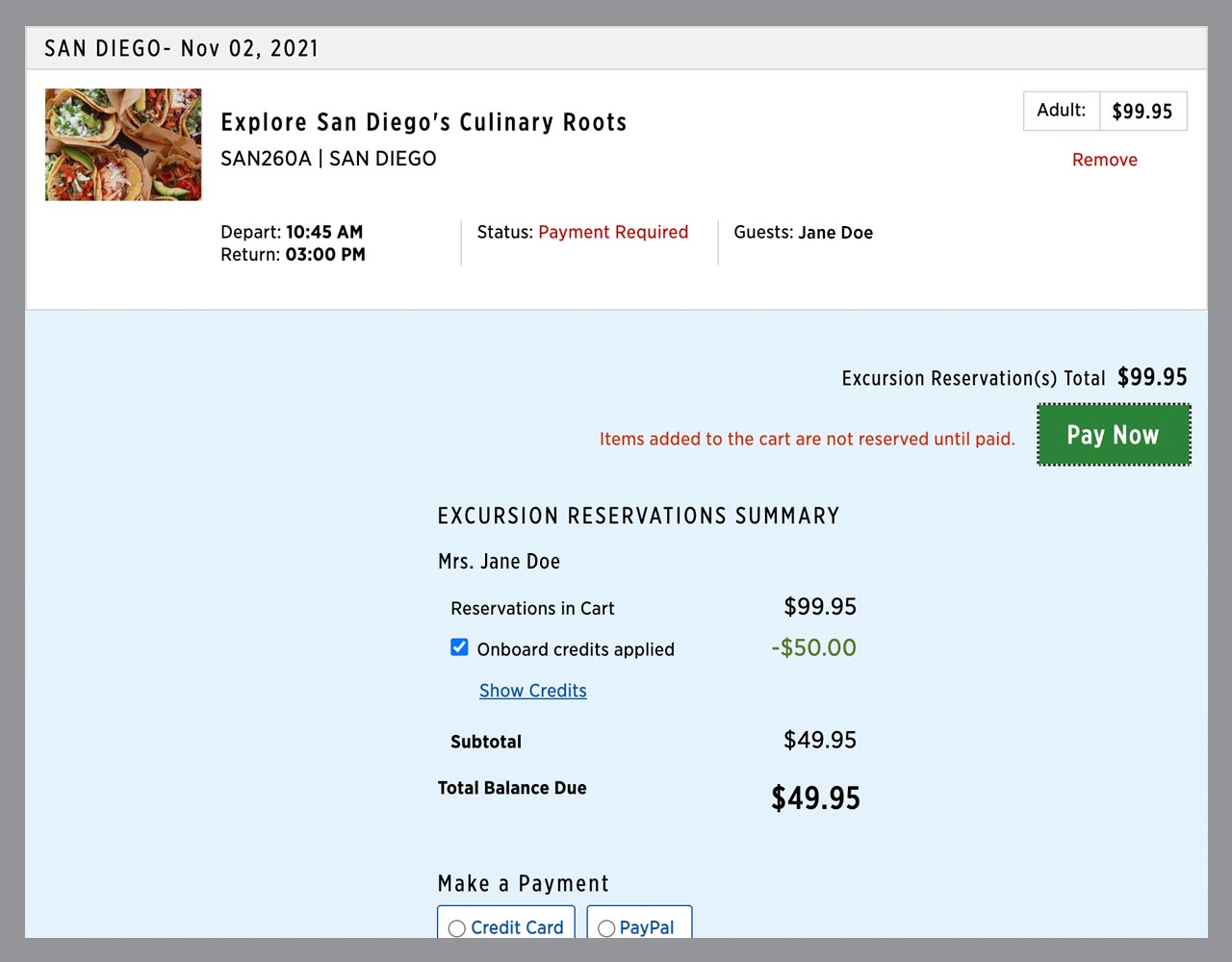Click Explore San Diego's Culinary Roots title
The height and width of the screenshot is (962, 1232).
click(423, 122)
